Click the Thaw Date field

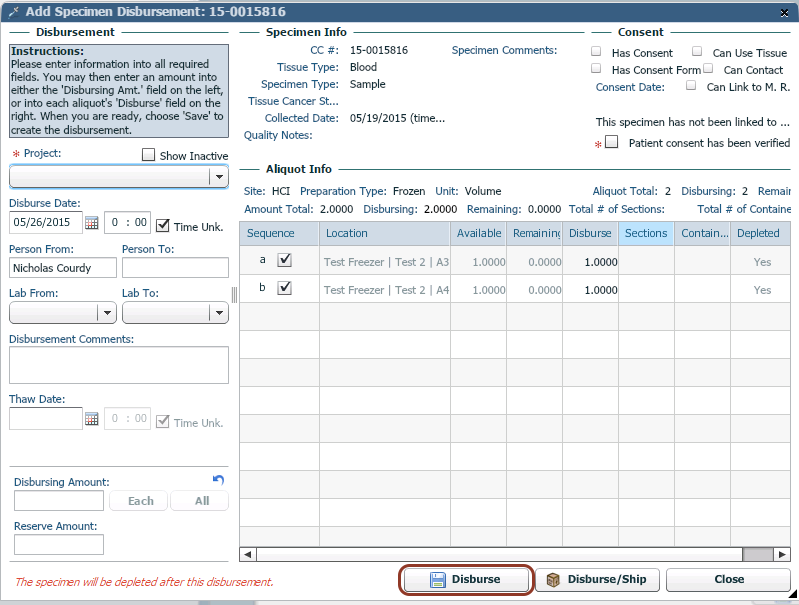click(x=46, y=418)
